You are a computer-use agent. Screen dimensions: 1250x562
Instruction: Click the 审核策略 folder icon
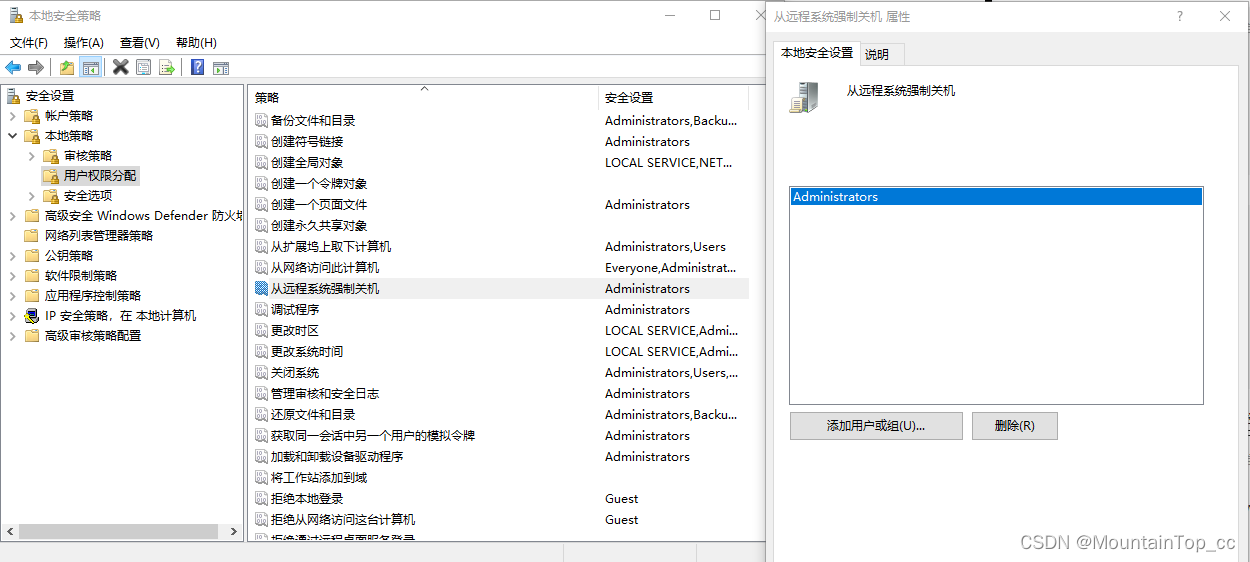point(51,156)
